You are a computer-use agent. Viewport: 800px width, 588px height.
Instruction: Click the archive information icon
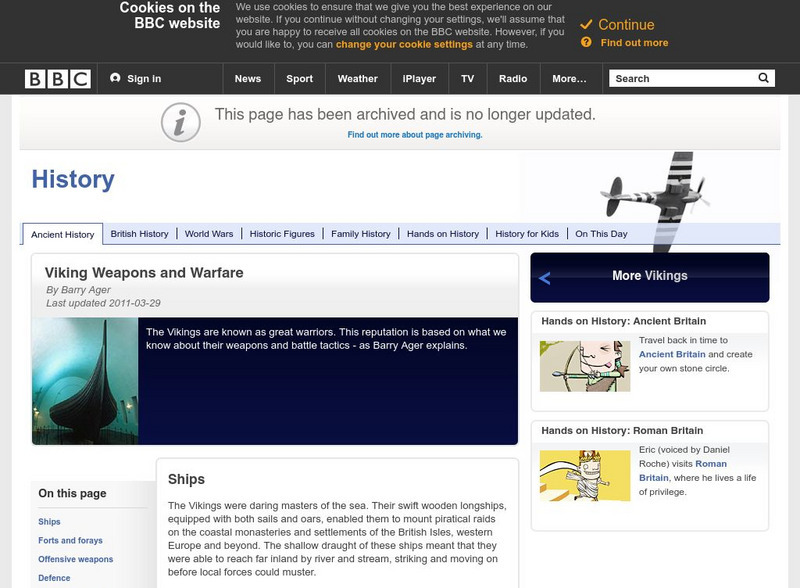[x=181, y=122]
